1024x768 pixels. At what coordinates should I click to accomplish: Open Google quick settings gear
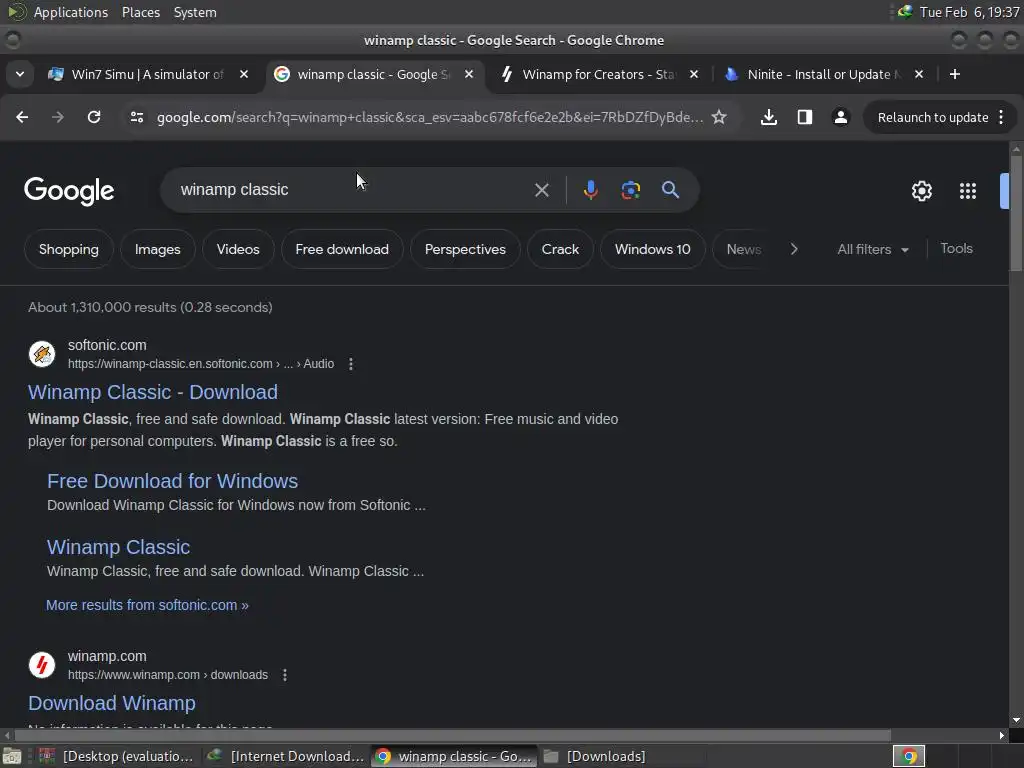point(921,191)
